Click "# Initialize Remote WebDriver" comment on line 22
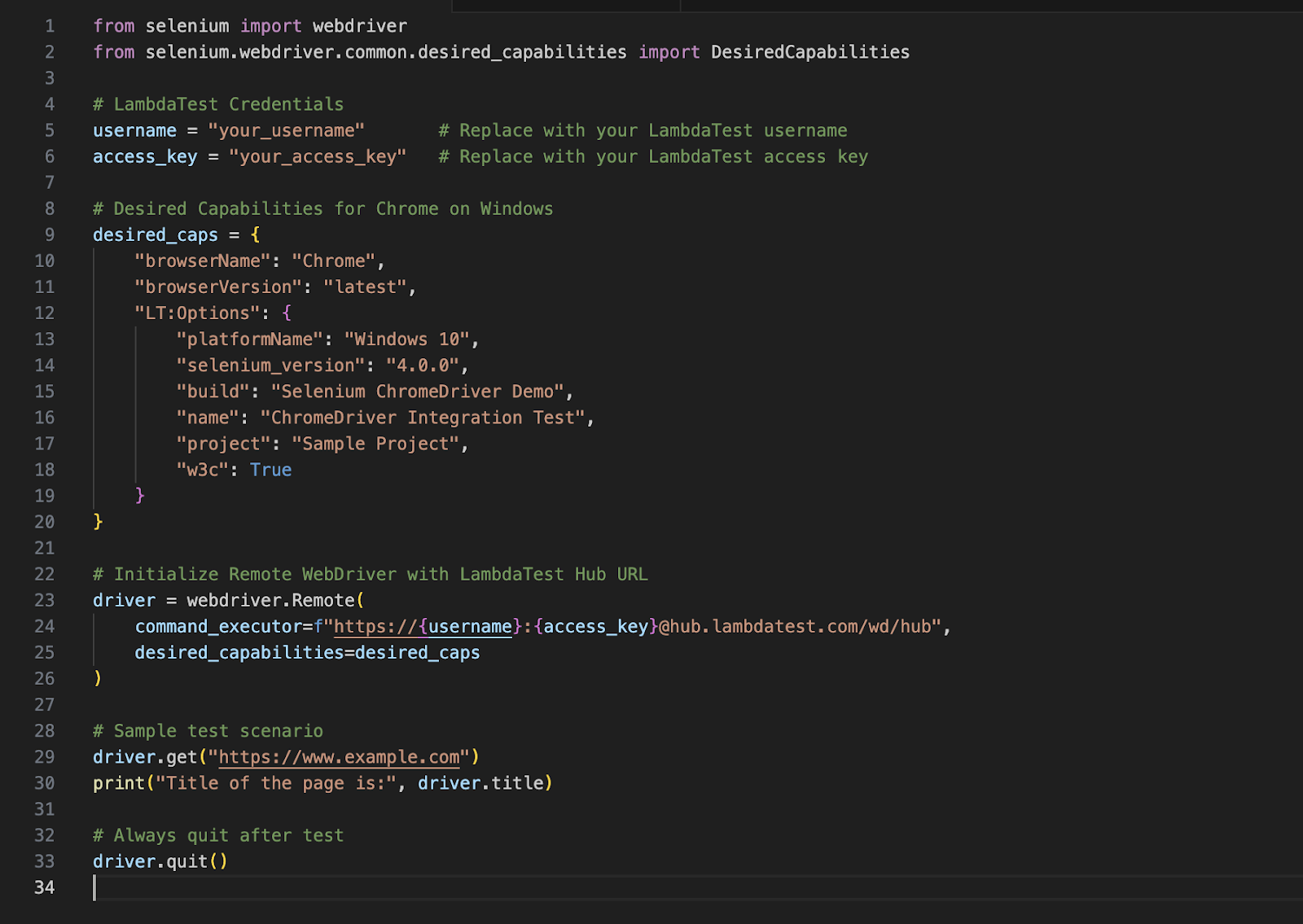The image size is (1303, 924). (371, 575)
